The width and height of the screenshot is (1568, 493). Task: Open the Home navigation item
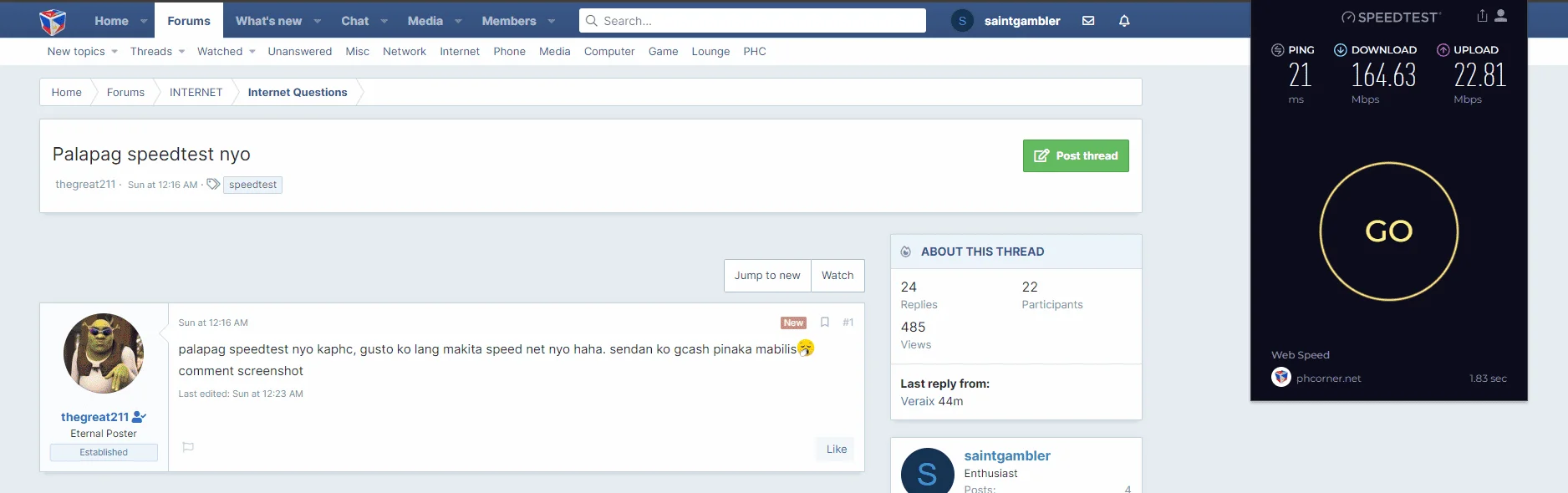[x=111, y=21]
